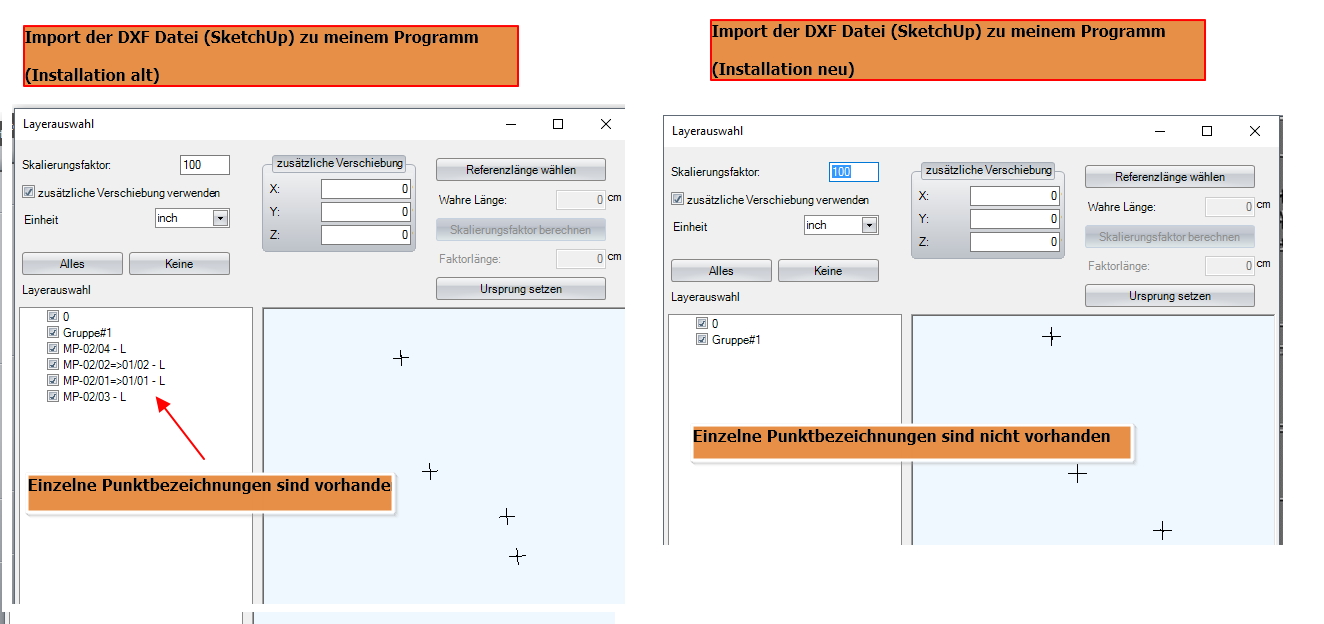The height and width of the screenshot is (624, 1324).
Task: Focus the Z offset field in left dialog
Action: click(x=365, y=235)
